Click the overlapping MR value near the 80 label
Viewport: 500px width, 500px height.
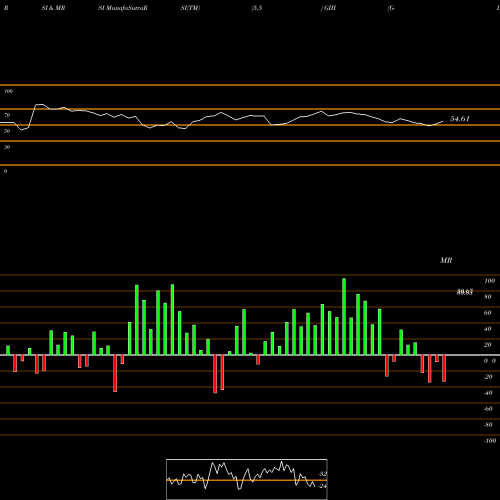[x=465, y=292]
